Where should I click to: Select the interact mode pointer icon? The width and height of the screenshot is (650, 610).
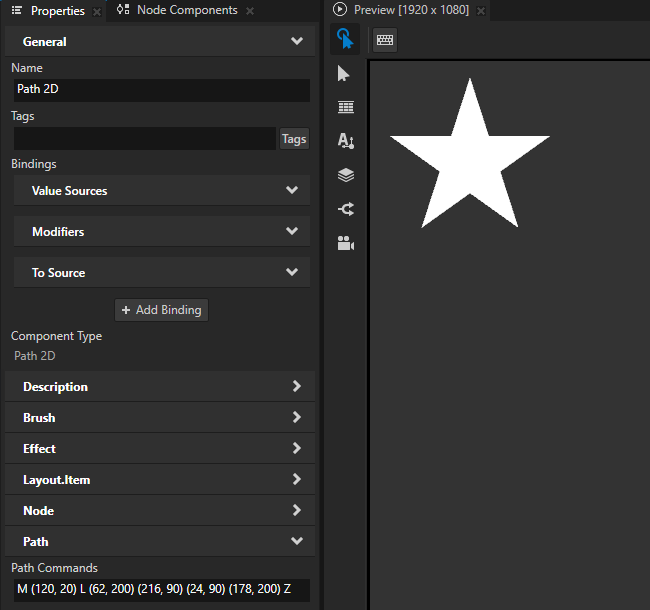point(345,39)
